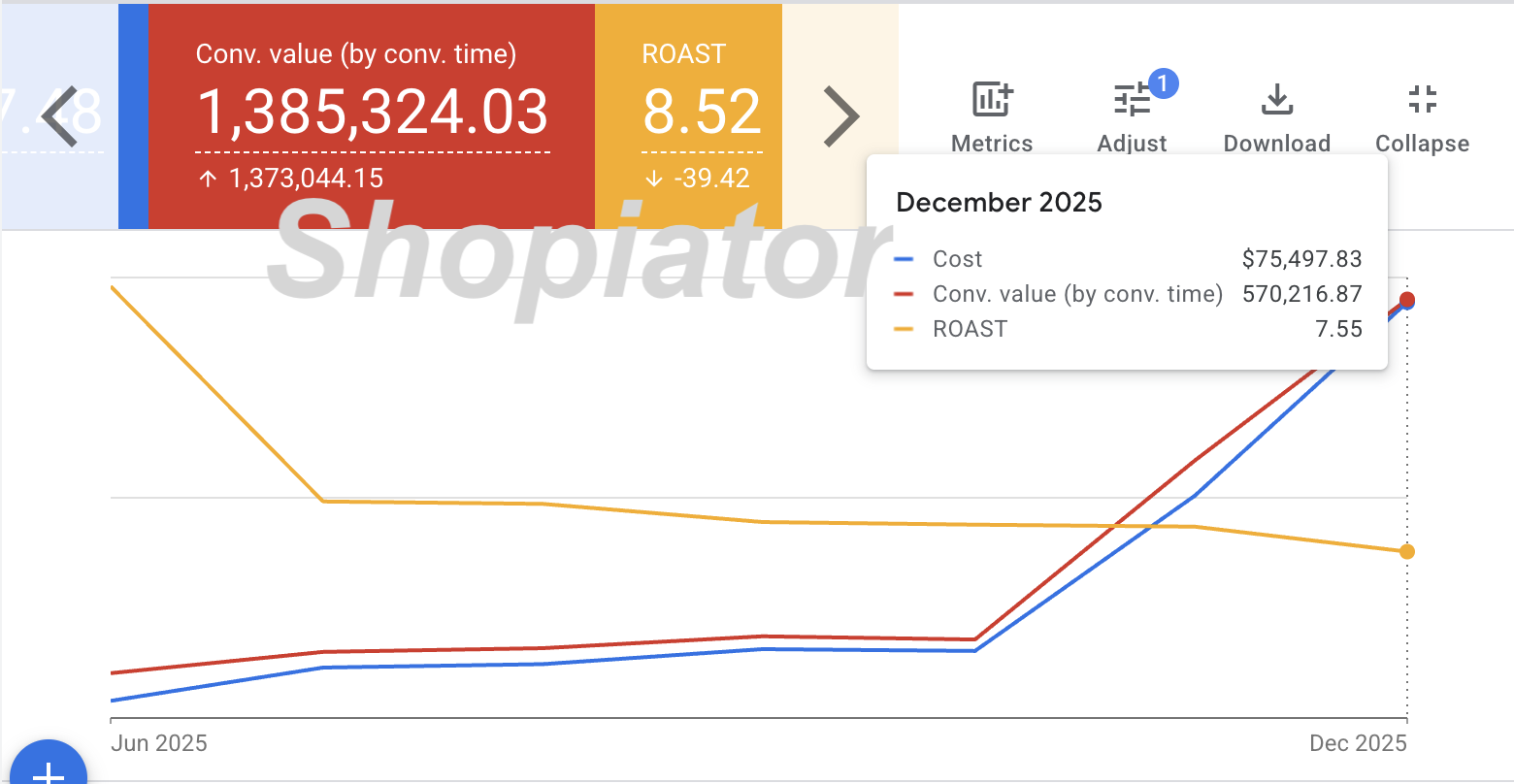Click the Dec 2025 label below the chart
The width and height of the screenshot is (1514, 784).
pyautogui.click(x=1358, y=742)
